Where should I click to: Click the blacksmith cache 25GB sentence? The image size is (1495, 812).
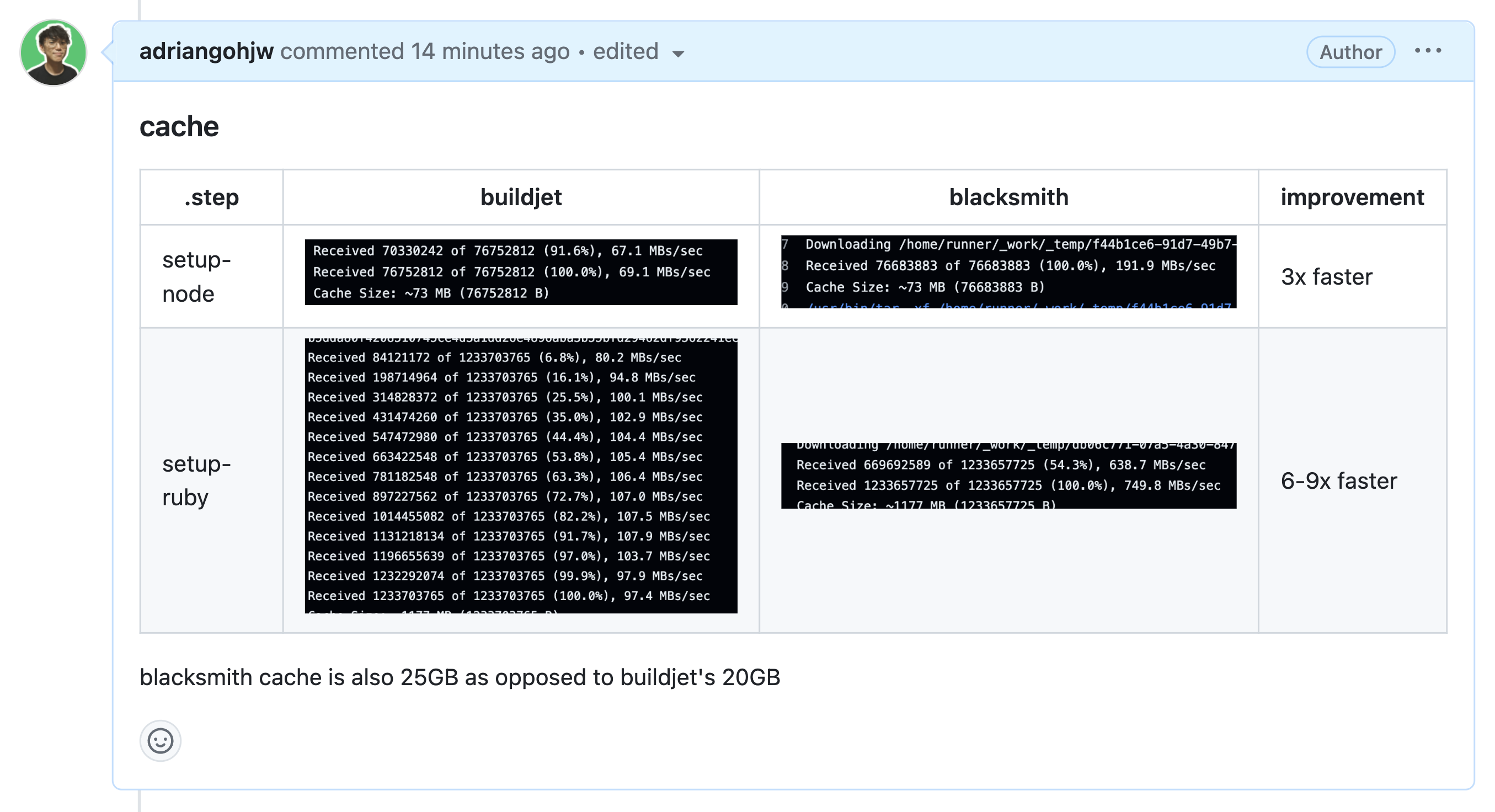[x=460, y=677]
